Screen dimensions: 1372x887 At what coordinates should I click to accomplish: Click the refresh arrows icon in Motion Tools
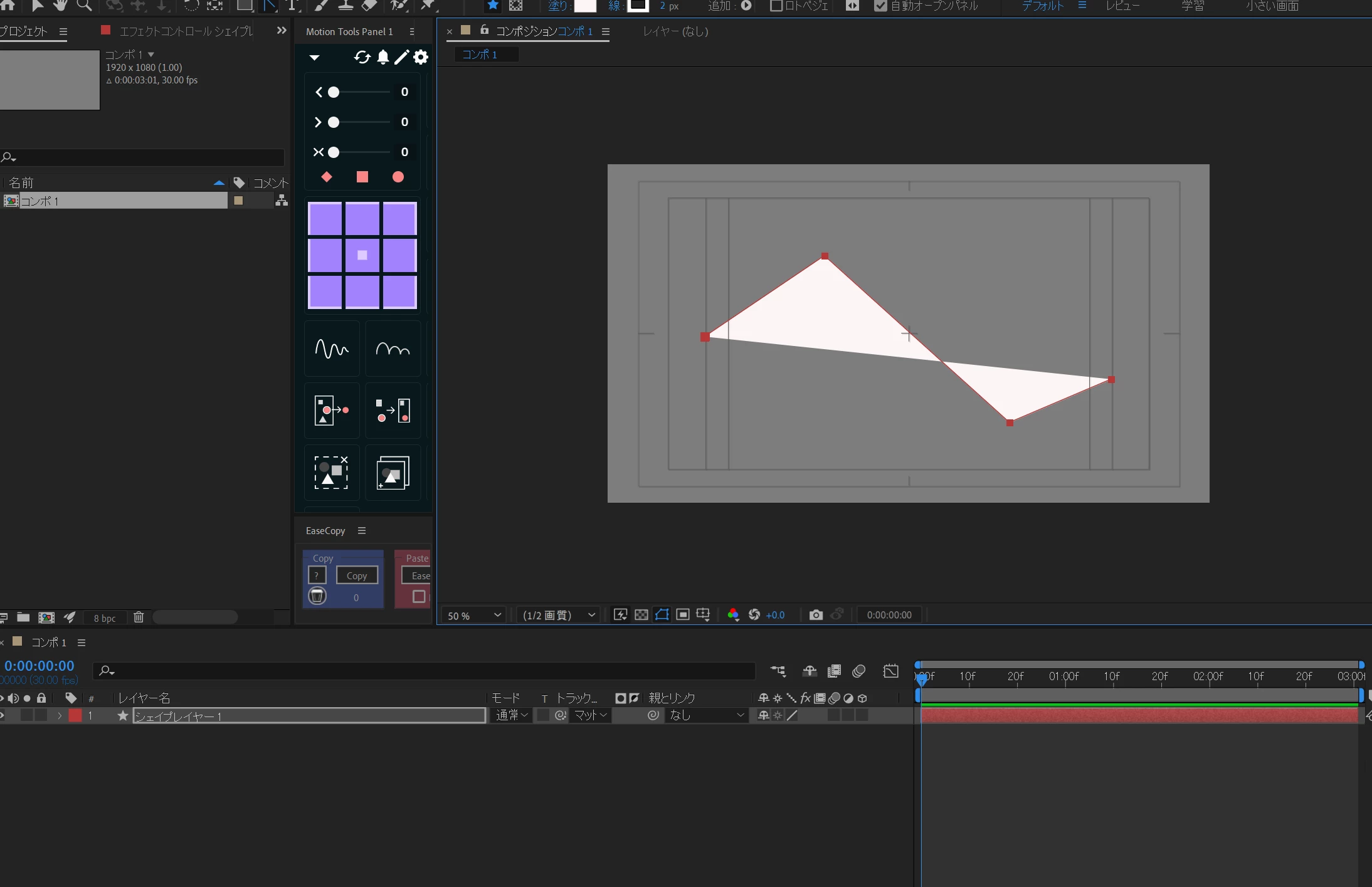click(x=362, y=58)
